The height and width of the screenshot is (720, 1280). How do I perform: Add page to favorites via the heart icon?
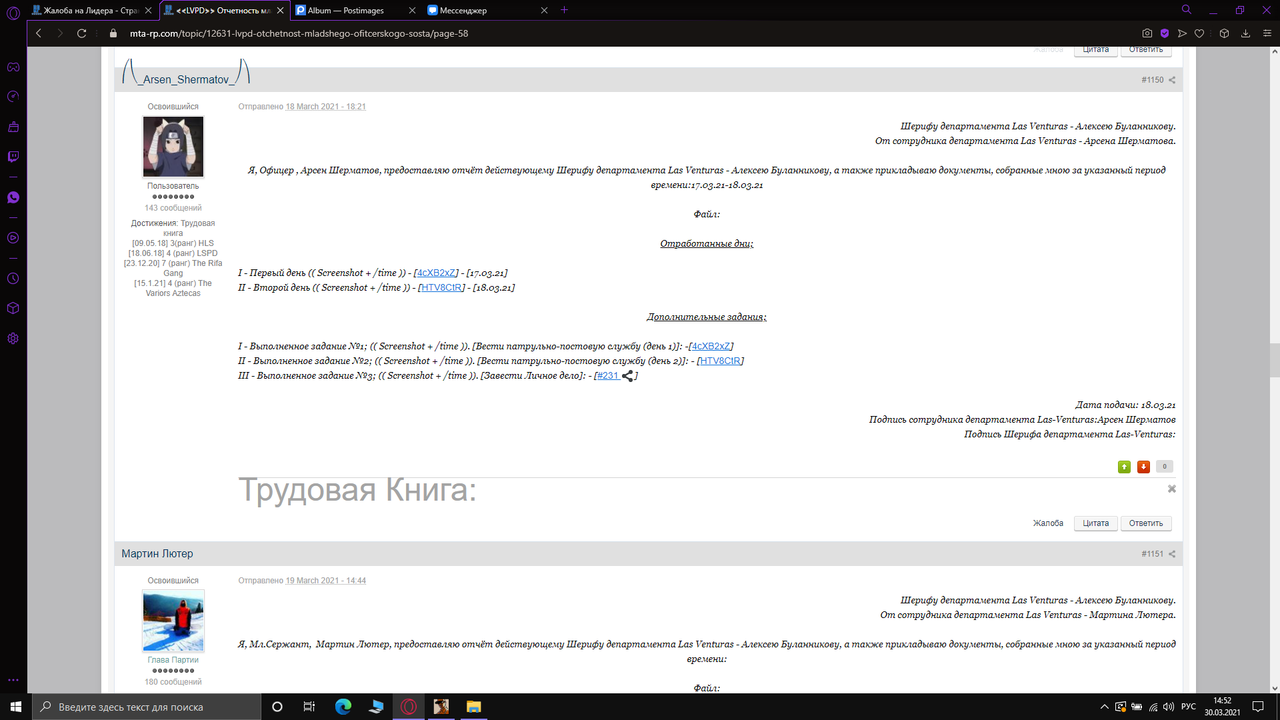point(1200,33)
